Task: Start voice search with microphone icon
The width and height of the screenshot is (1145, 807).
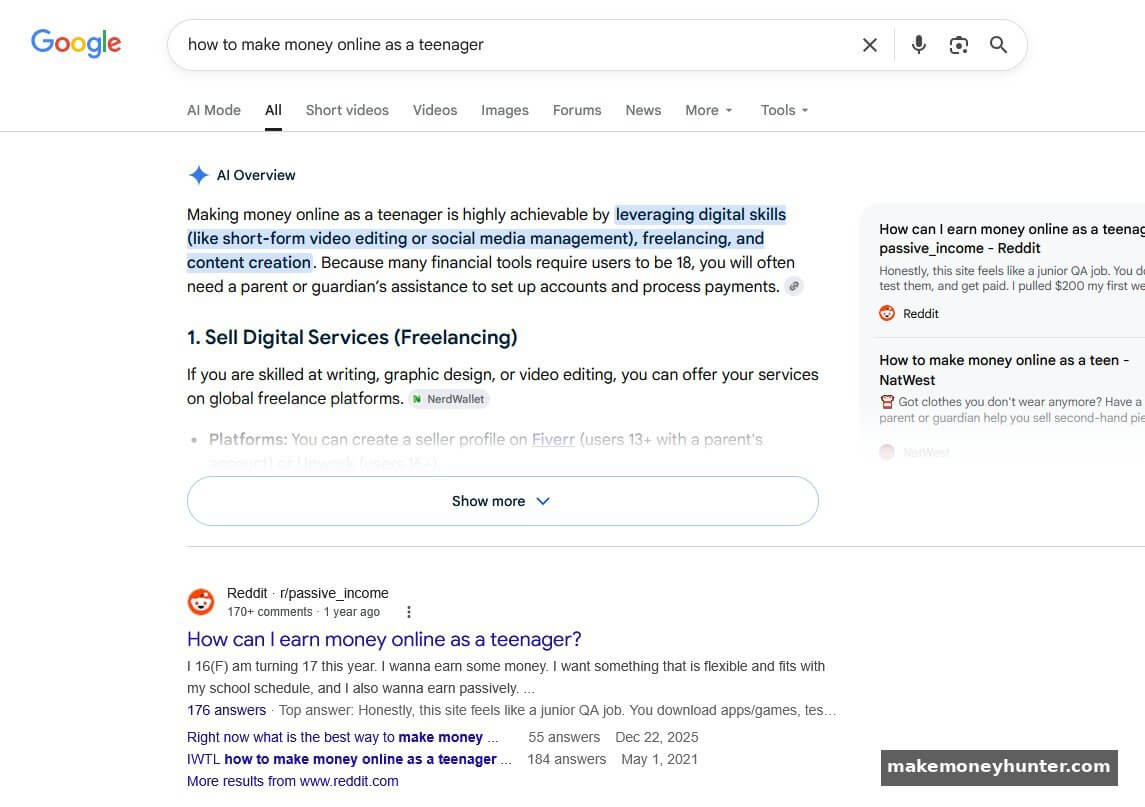Action: pyautogui.click(x=919, y=45)
